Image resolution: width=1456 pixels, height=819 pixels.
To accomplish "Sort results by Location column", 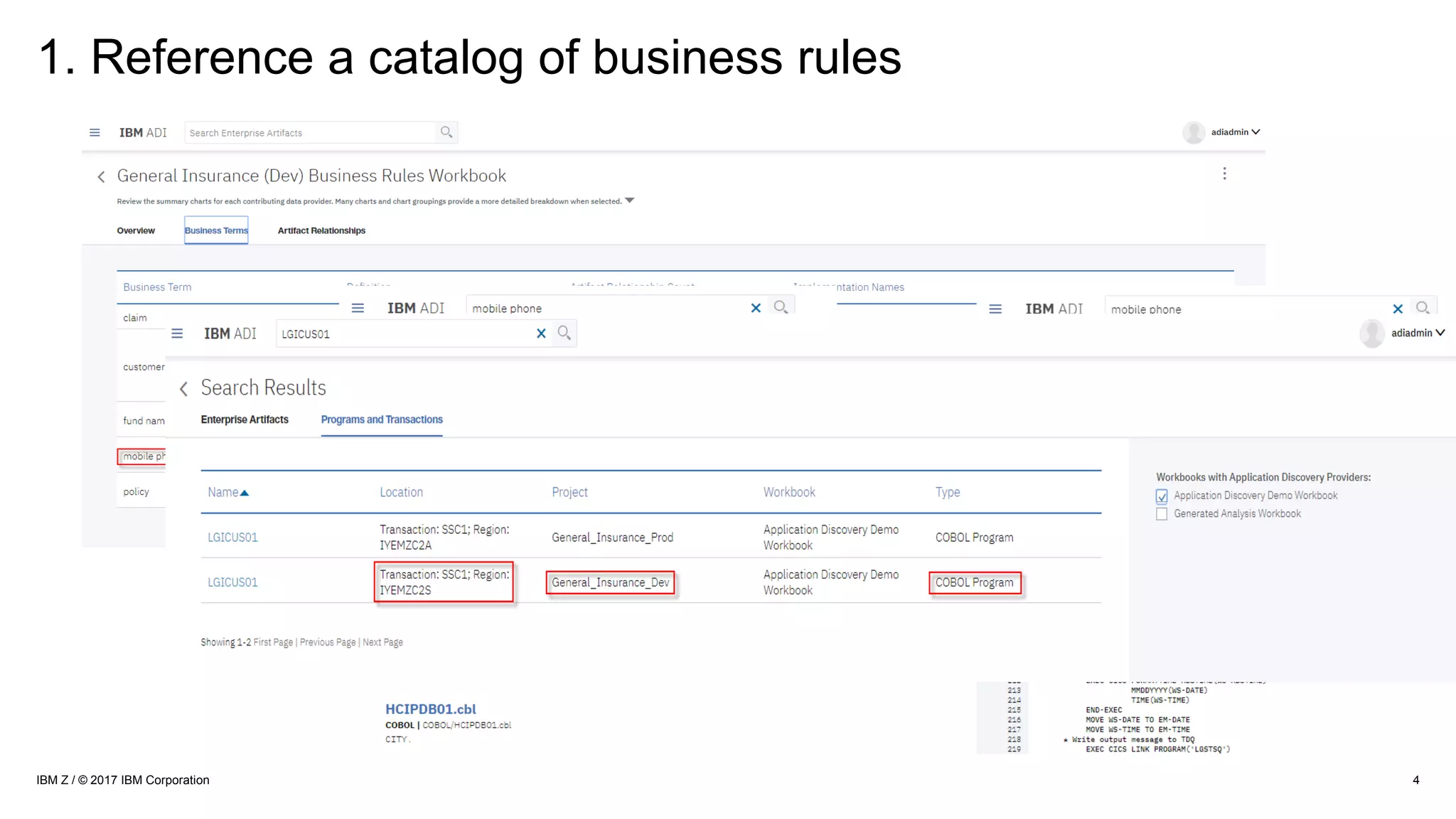I will (x=401, y=492).
